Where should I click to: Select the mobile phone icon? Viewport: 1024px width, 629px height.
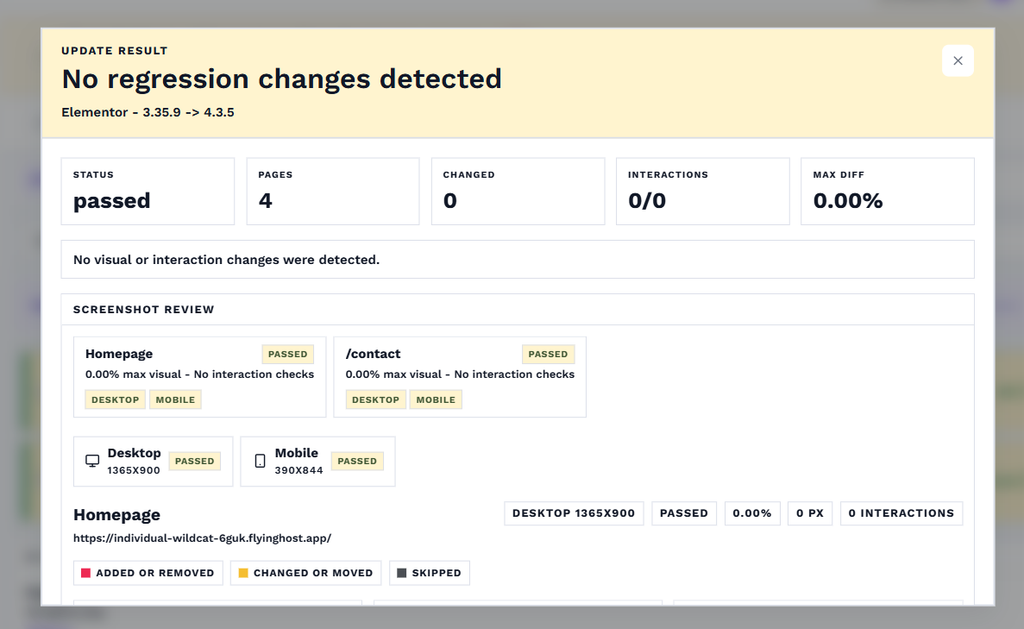(x=260, y=461)
